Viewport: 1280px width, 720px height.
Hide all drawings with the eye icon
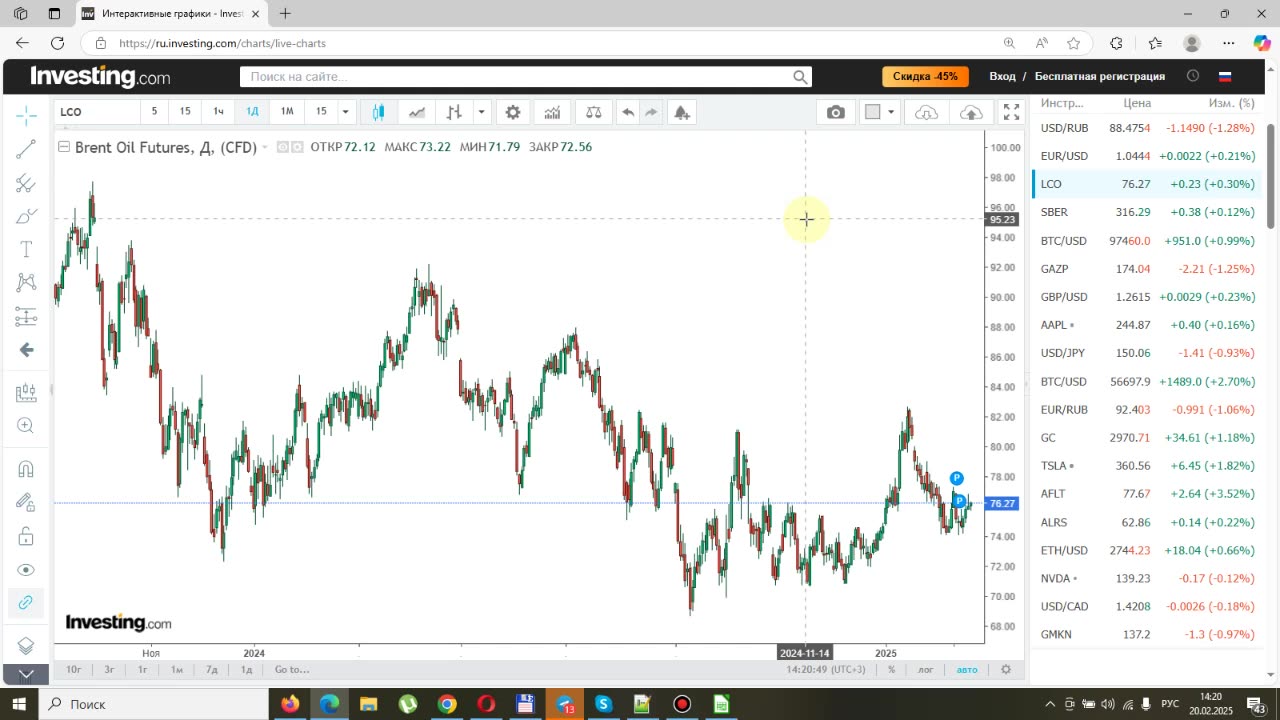coord(26,570)
